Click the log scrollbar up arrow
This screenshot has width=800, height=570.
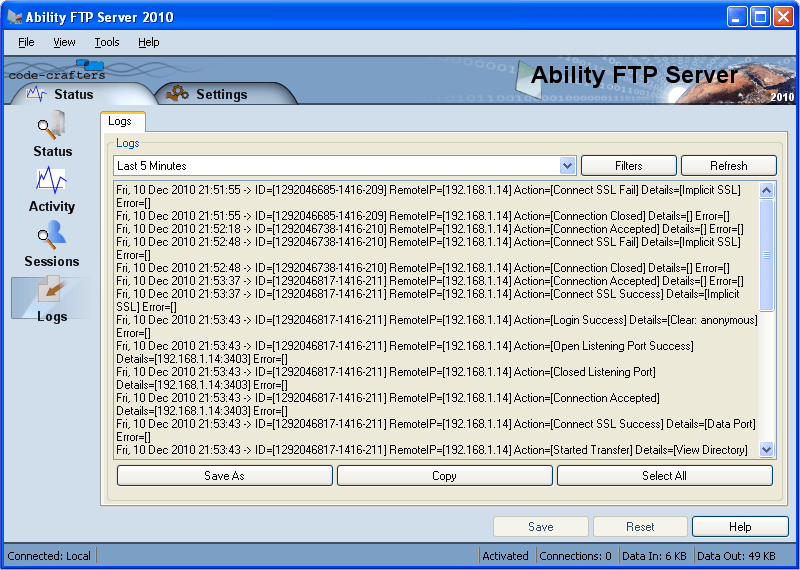(x=766, y=191)
